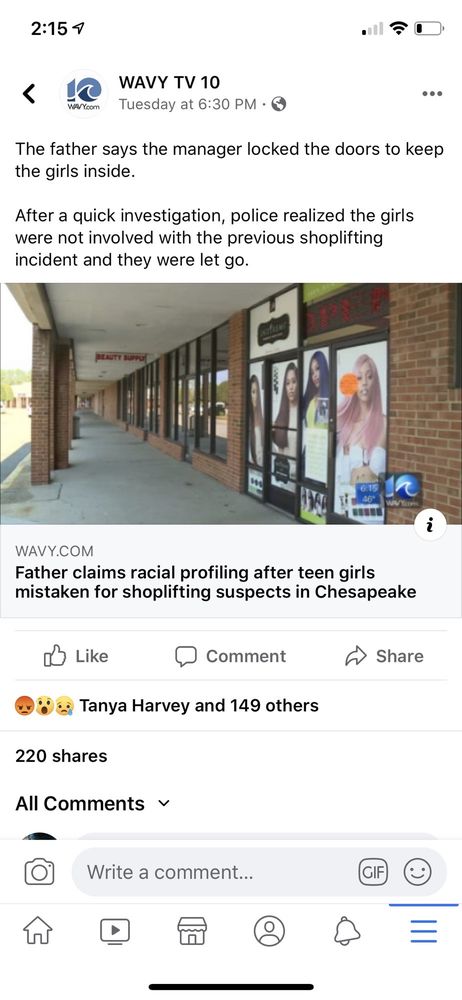This screenshot has height=1000, width=462.
Task: Open the Marketplace storefront tab
Action: (x=192, y=931)
